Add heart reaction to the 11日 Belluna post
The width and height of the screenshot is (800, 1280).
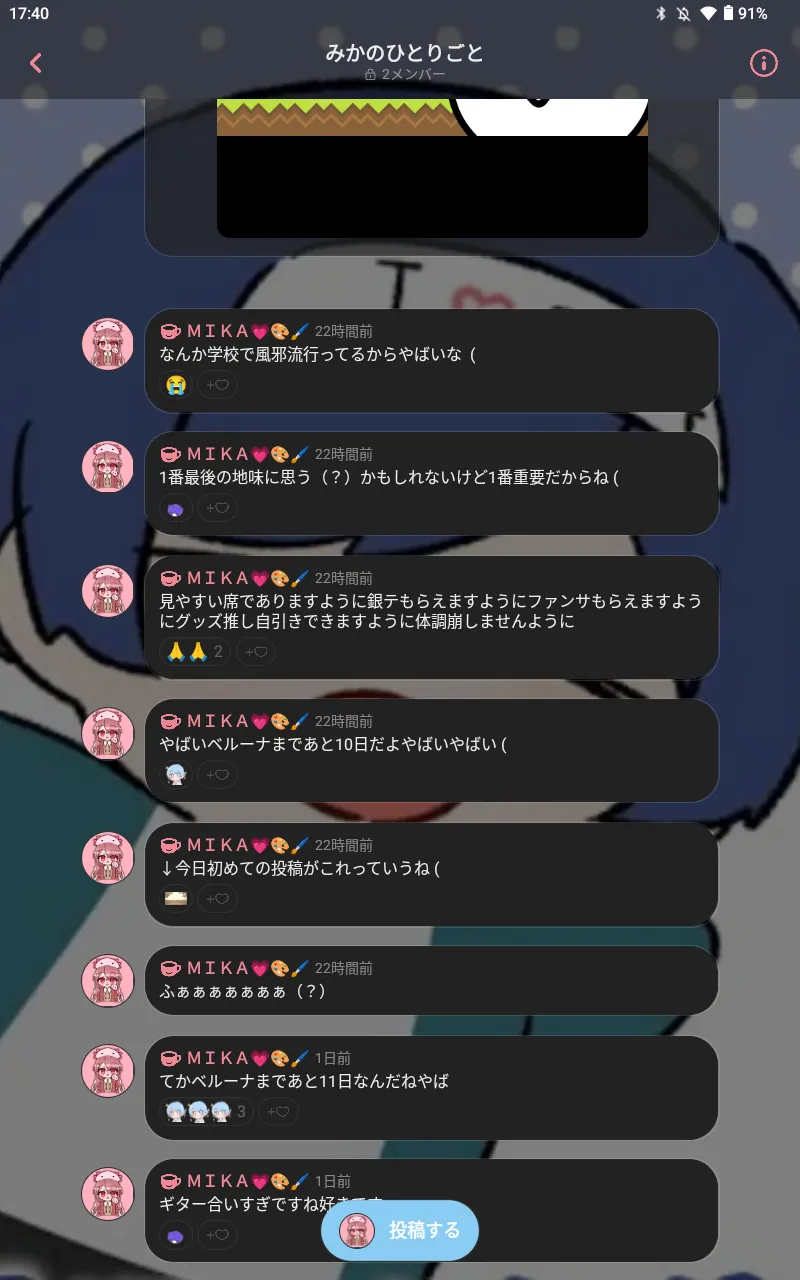(x=279, y=1111)
